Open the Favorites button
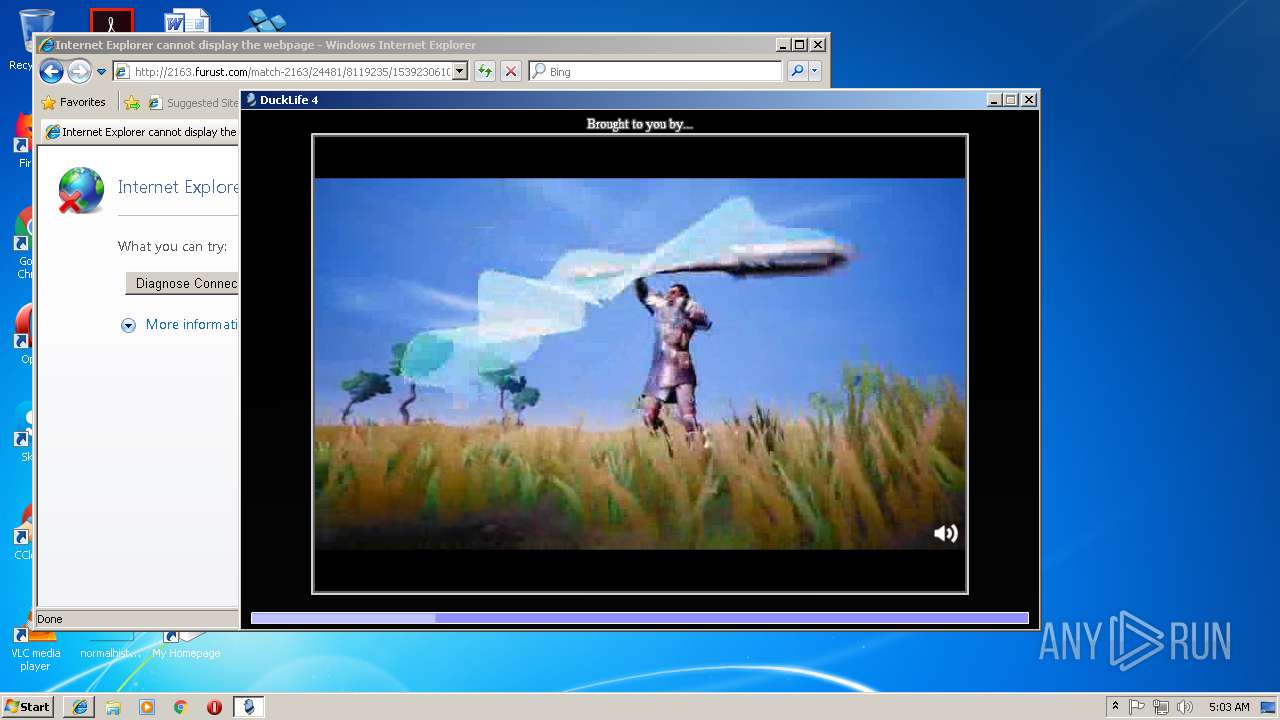Screen dimensions: 1280x720 coord(73,102)
